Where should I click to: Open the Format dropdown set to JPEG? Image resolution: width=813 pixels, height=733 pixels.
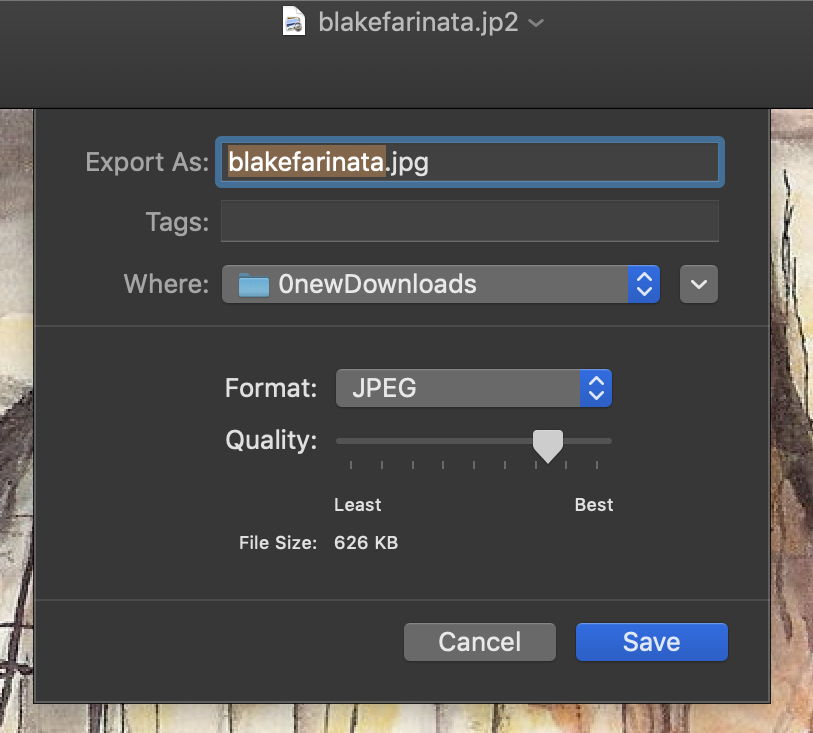(458, 388)
